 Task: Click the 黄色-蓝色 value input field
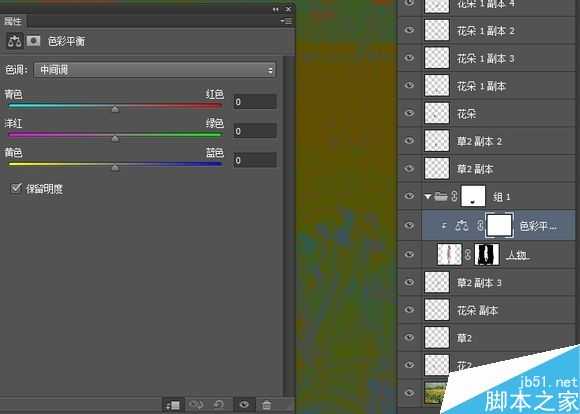(x=255, y=160)
